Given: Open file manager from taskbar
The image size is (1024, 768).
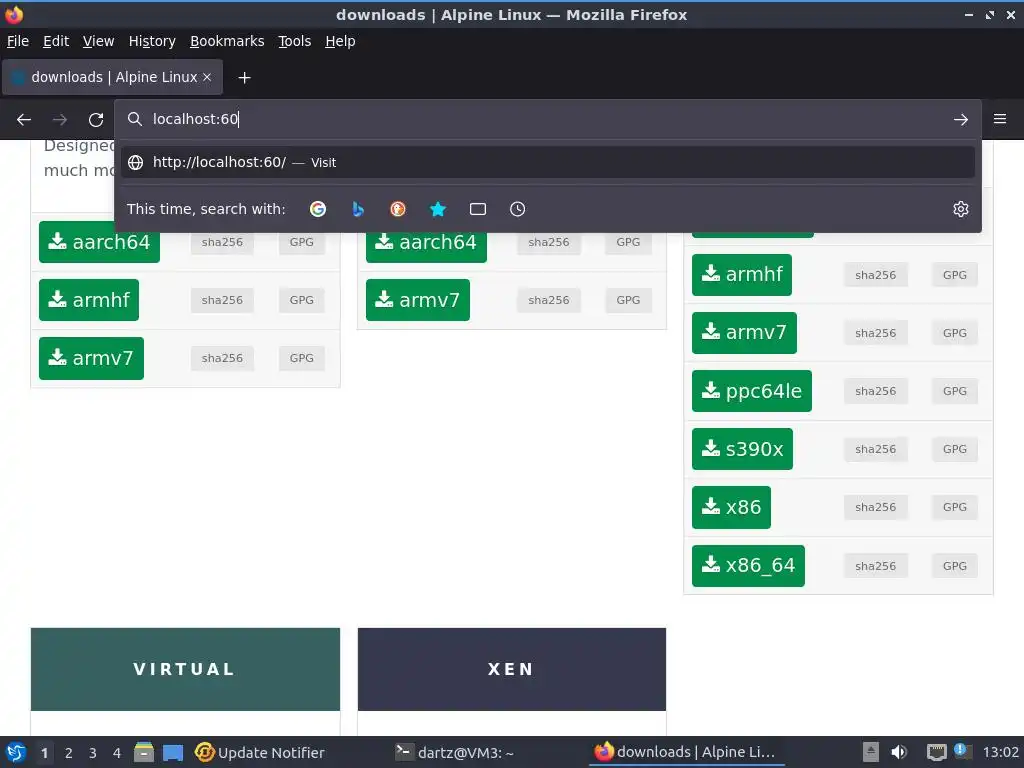Looking at the screenshot, I should click(144, 752).
